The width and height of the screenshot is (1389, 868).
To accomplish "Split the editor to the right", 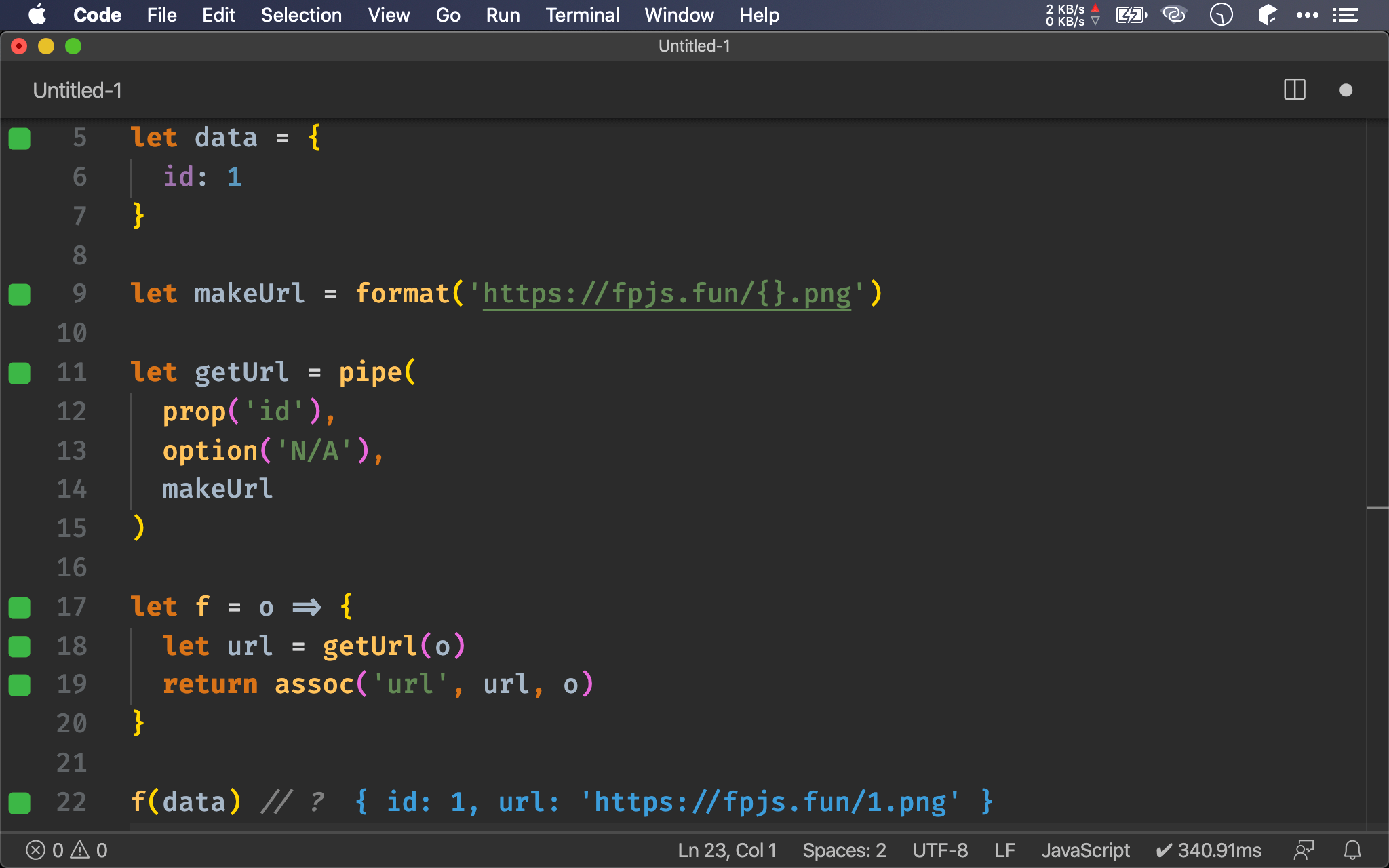I will [x=1295, y=90].
